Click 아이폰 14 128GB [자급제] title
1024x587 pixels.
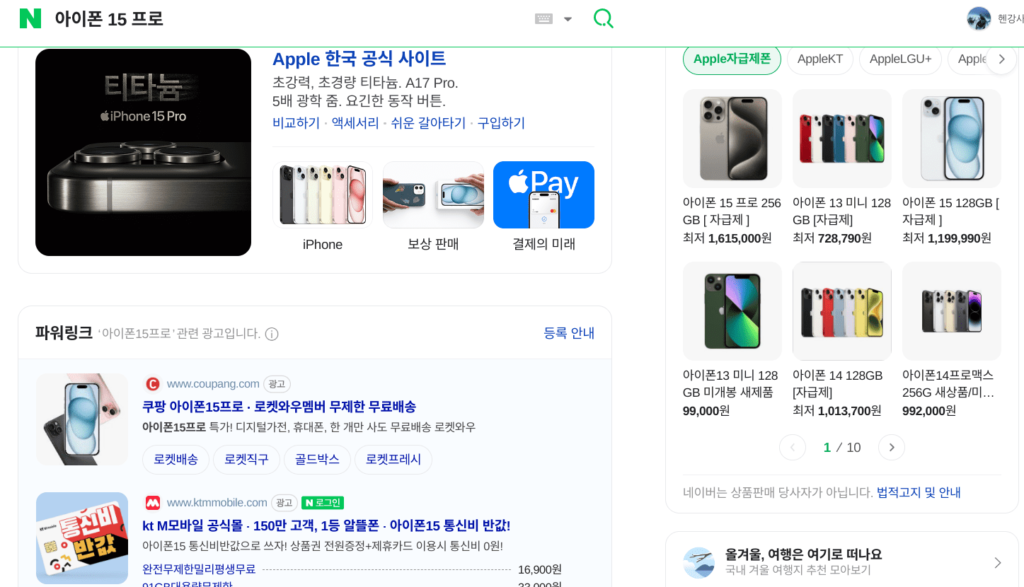point(837,384)
